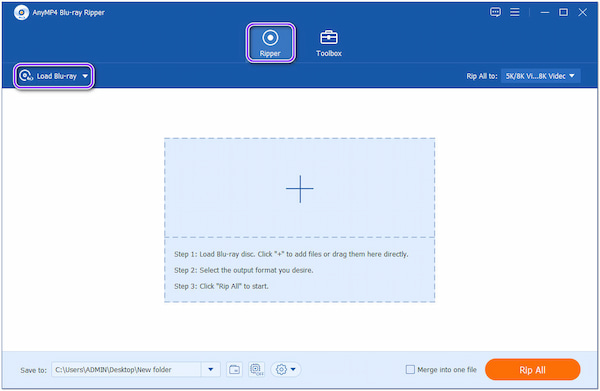Click the 'Step 2: Select the output format' text
This screenshot has width=600, height=391.
pos(244,270)
